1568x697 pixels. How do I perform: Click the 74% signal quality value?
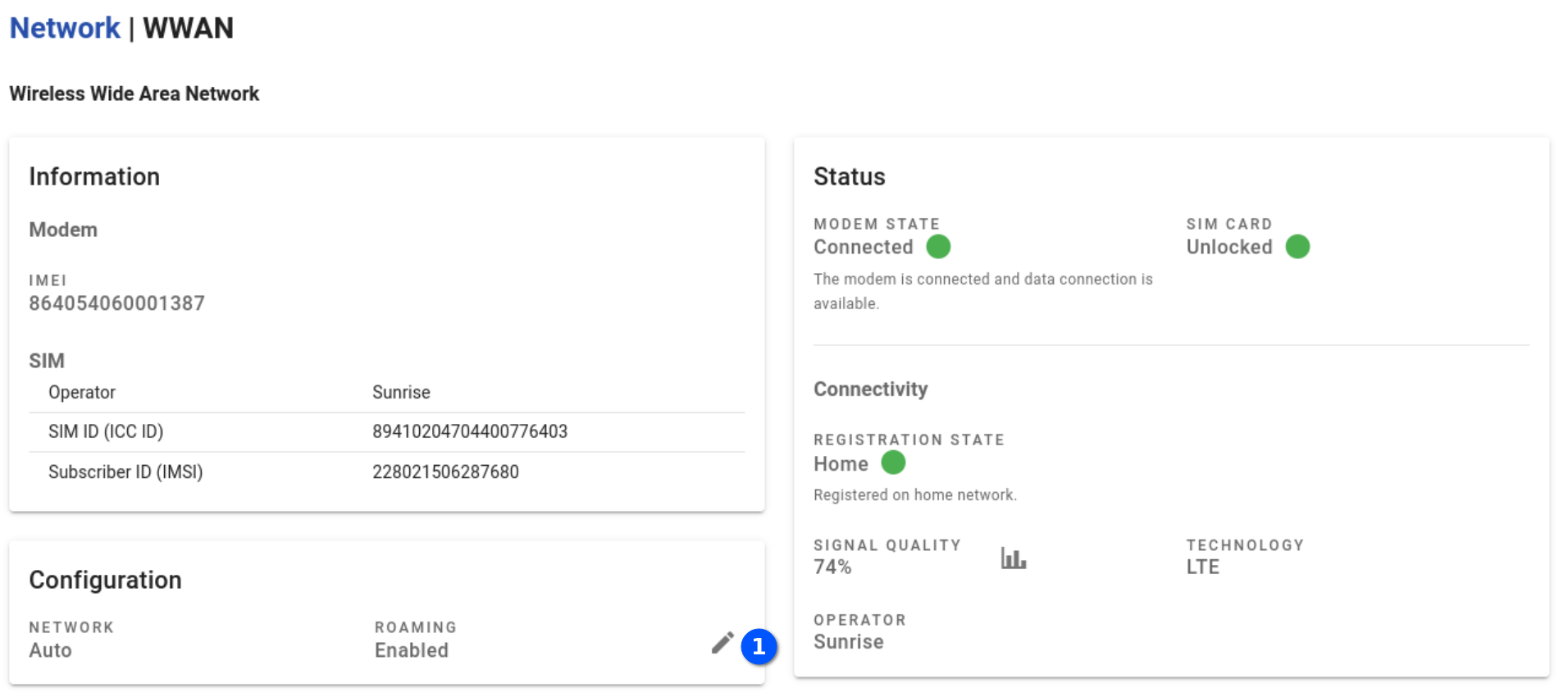pyautogui.click(x=832, y=567)
